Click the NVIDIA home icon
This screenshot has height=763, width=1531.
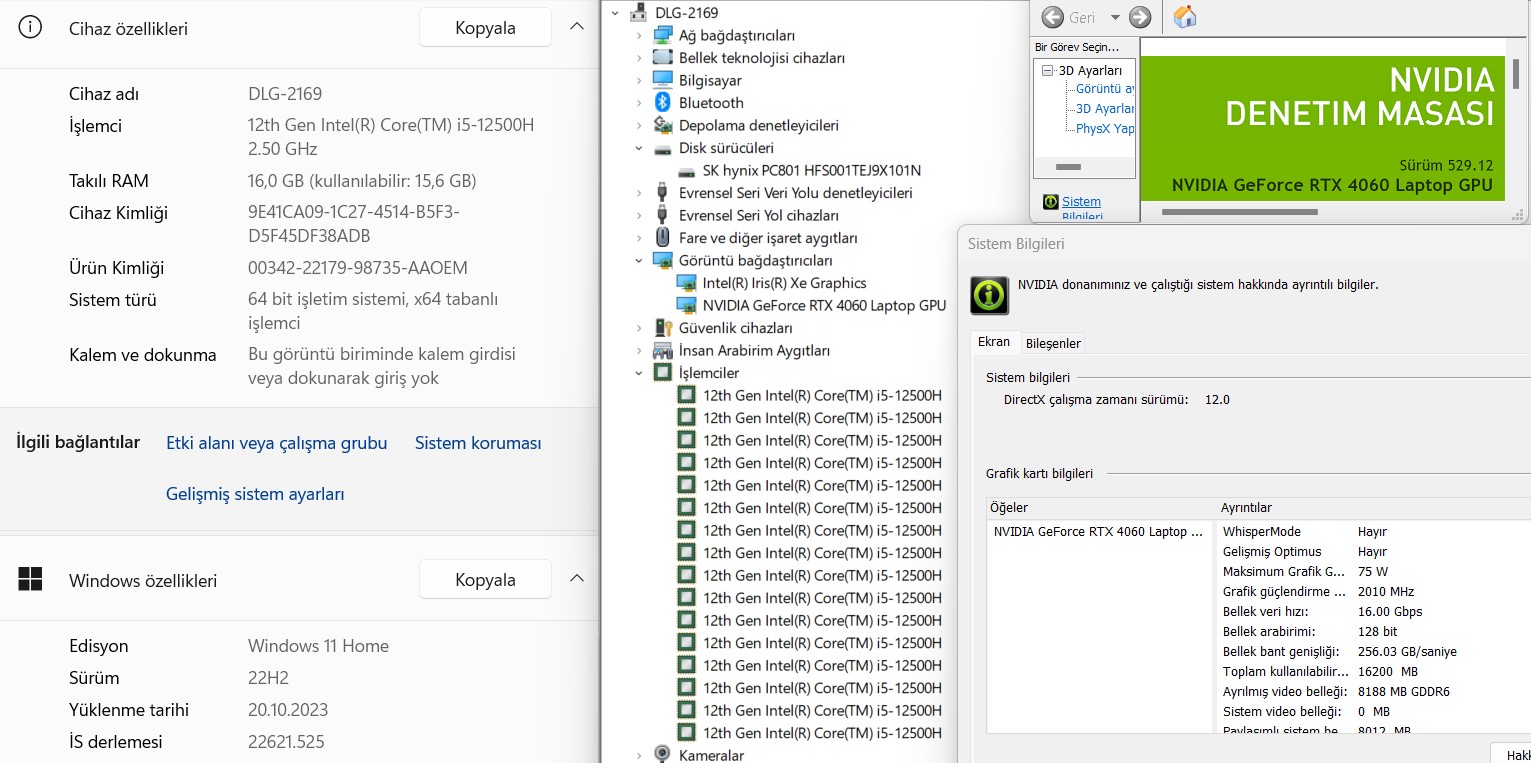(1185, 17)
